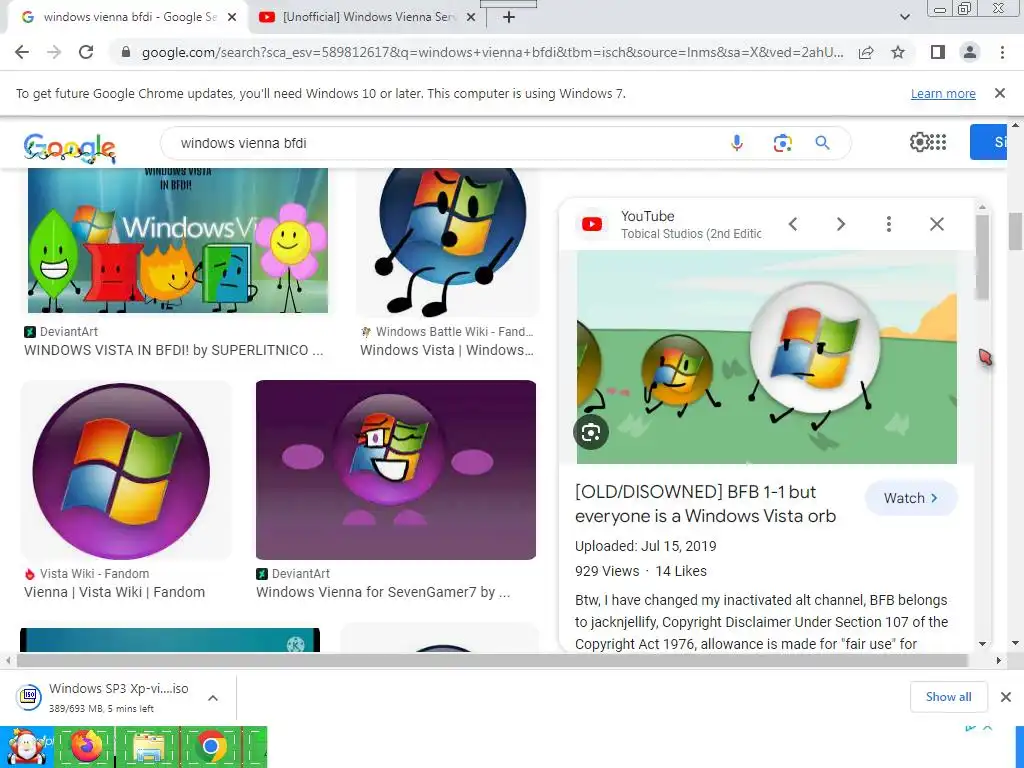
Task: Open the Windows Vista Windows Battle Wiki link
Action: (x=447, y=350)
